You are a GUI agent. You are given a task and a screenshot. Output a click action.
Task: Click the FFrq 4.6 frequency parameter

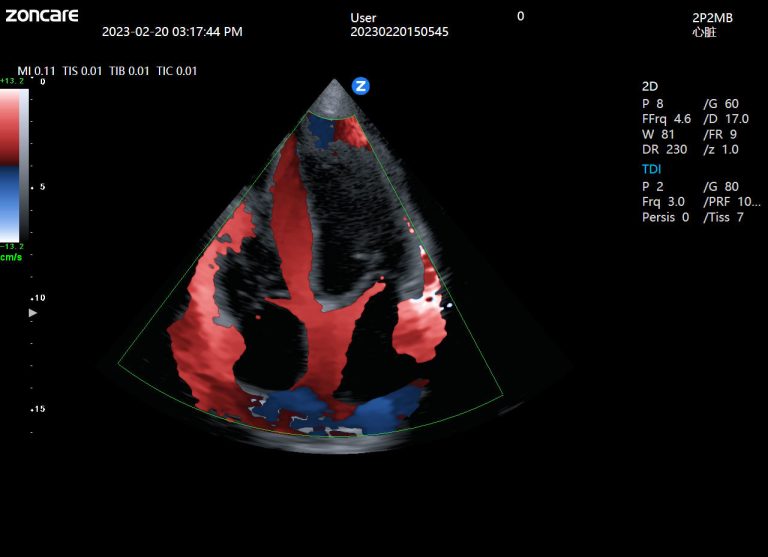pos(667,119)
